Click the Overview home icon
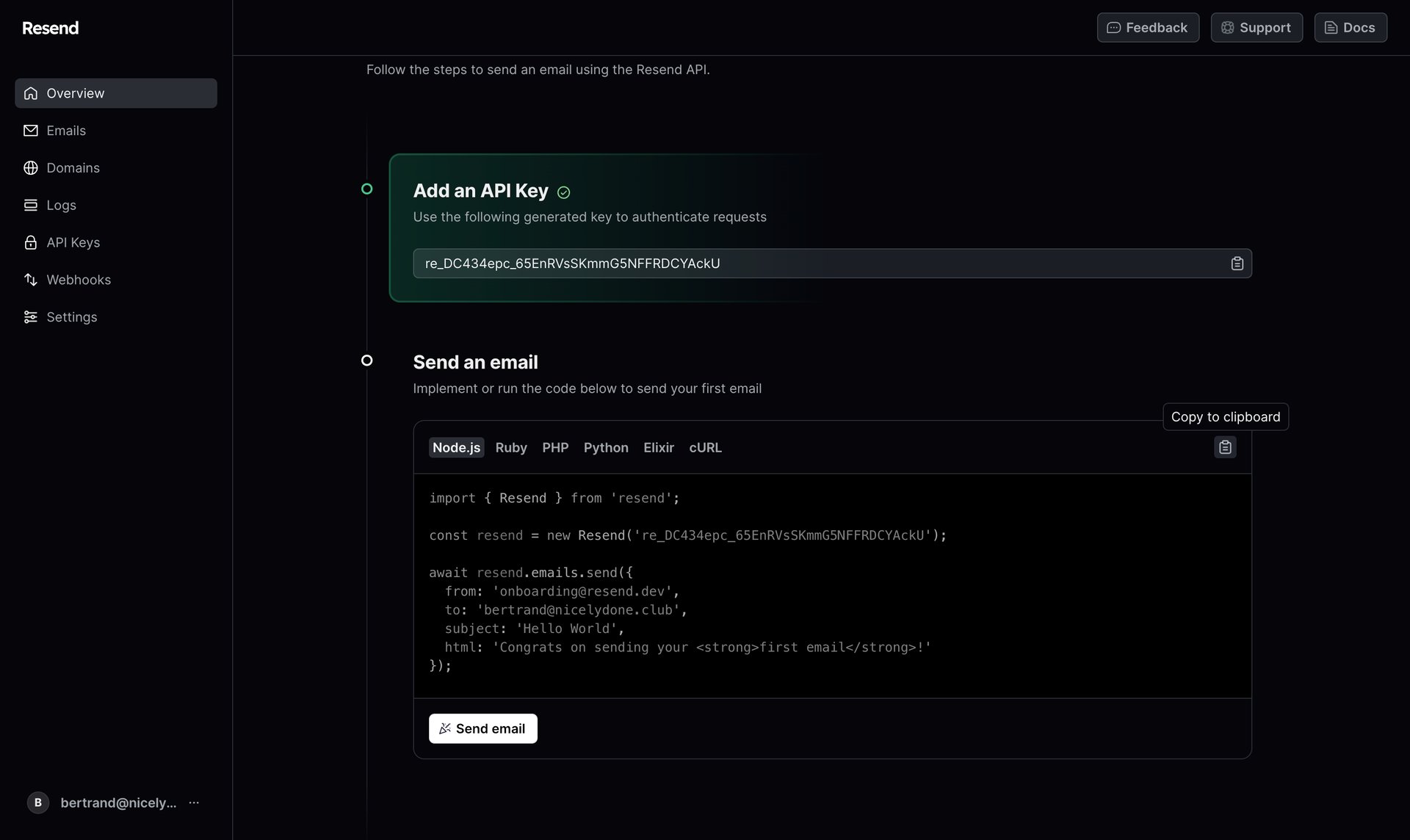Viewport: 1410px width, 840px height. (30, 93)
